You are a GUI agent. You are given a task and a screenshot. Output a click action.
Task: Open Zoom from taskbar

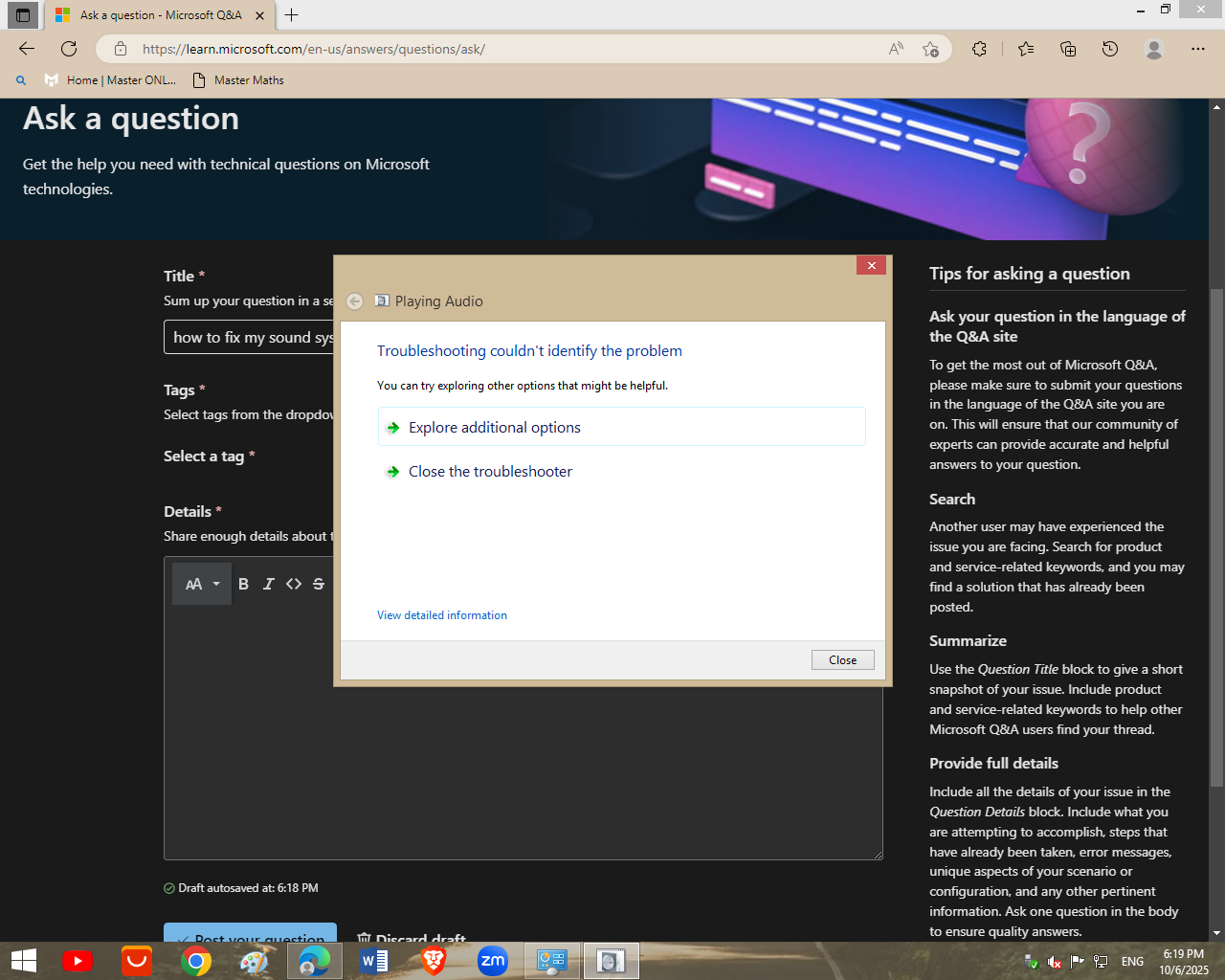pyautogui.click(x=493, y=961)
